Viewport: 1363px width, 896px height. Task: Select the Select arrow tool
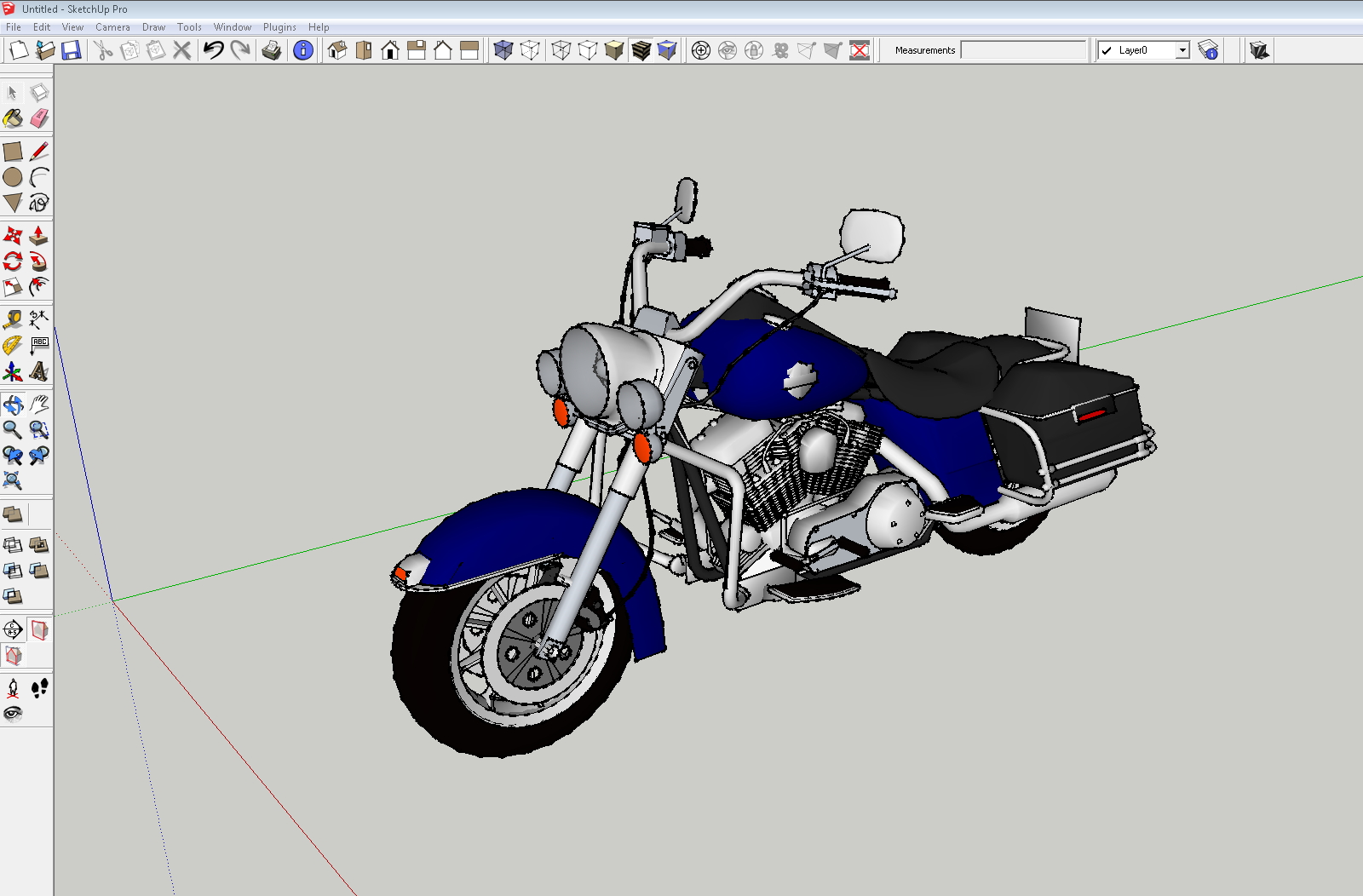pyautogui.click(x=13, y=92)
